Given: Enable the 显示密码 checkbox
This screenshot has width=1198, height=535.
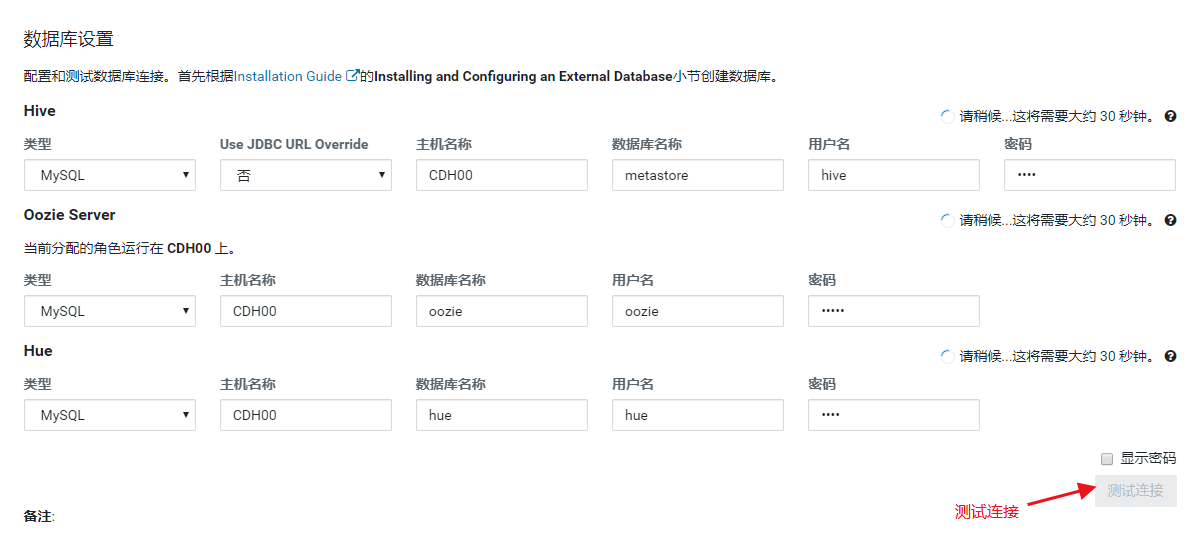Looking at the screenshot, I should (1106, 459).
